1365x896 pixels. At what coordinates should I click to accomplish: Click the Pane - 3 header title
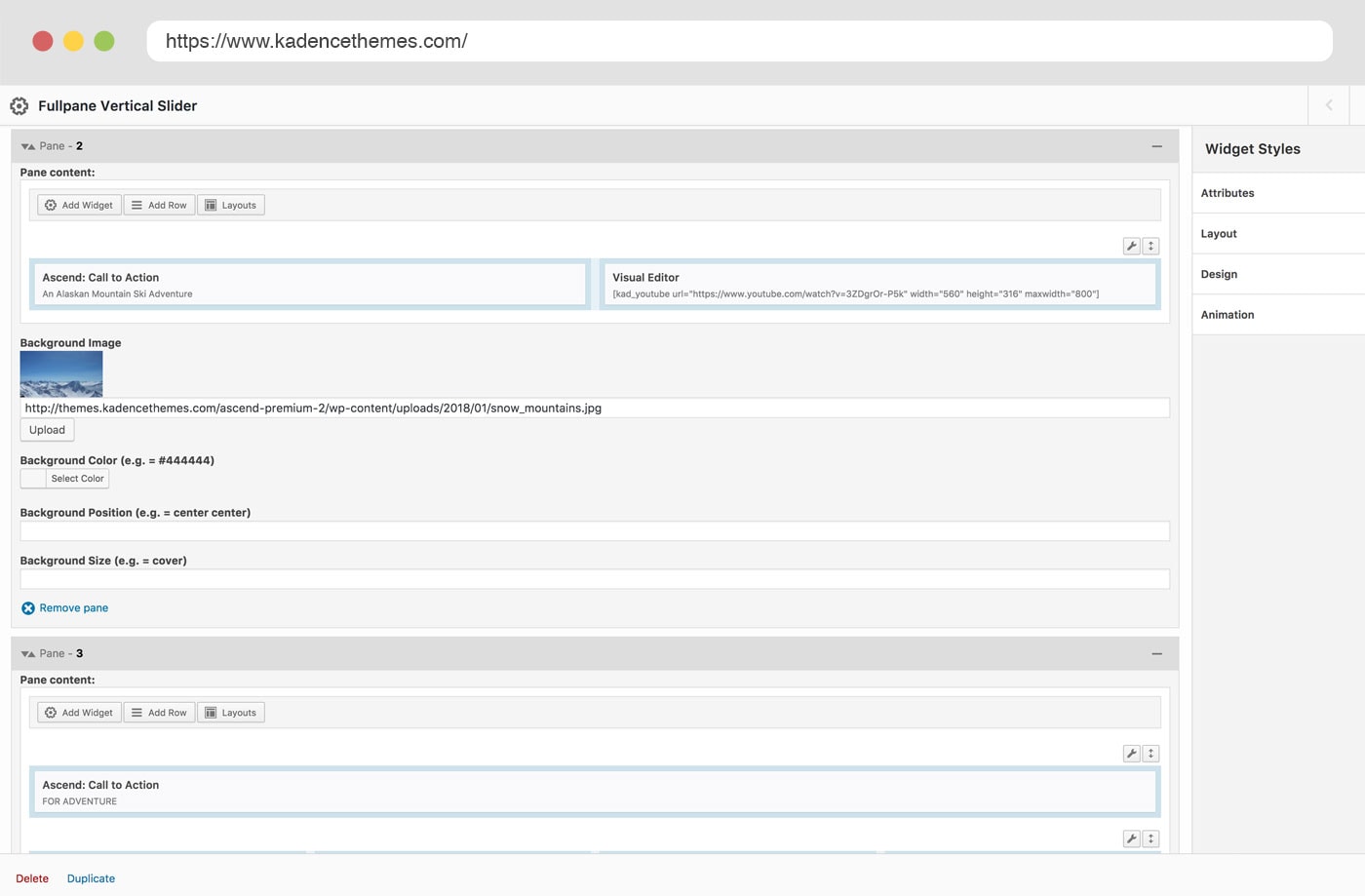click(61, 654)
